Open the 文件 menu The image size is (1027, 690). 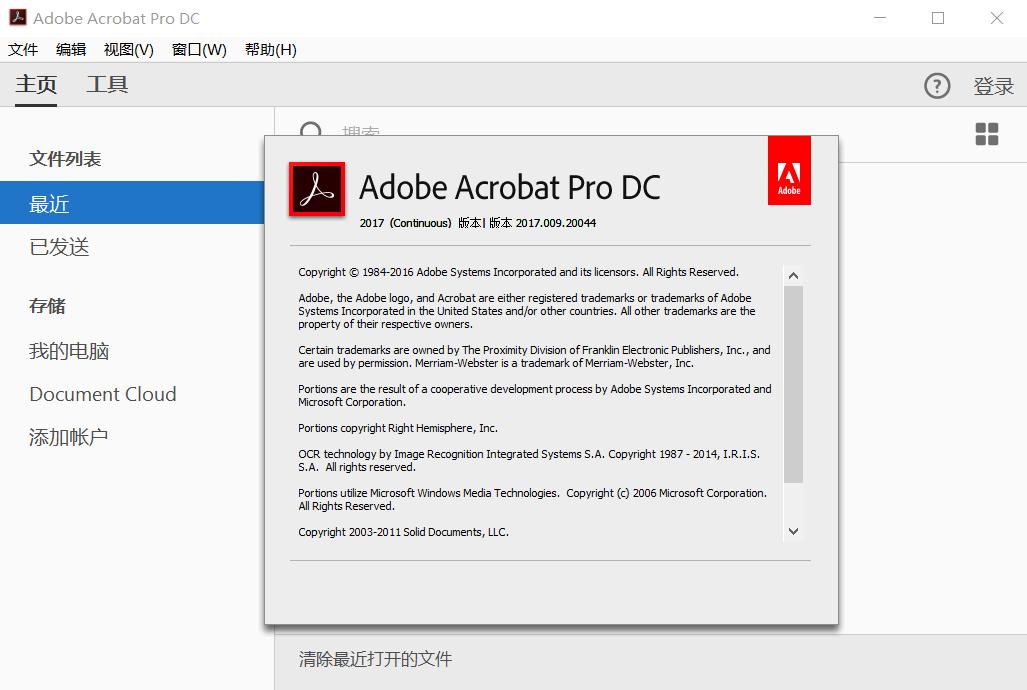click(23, 50)
